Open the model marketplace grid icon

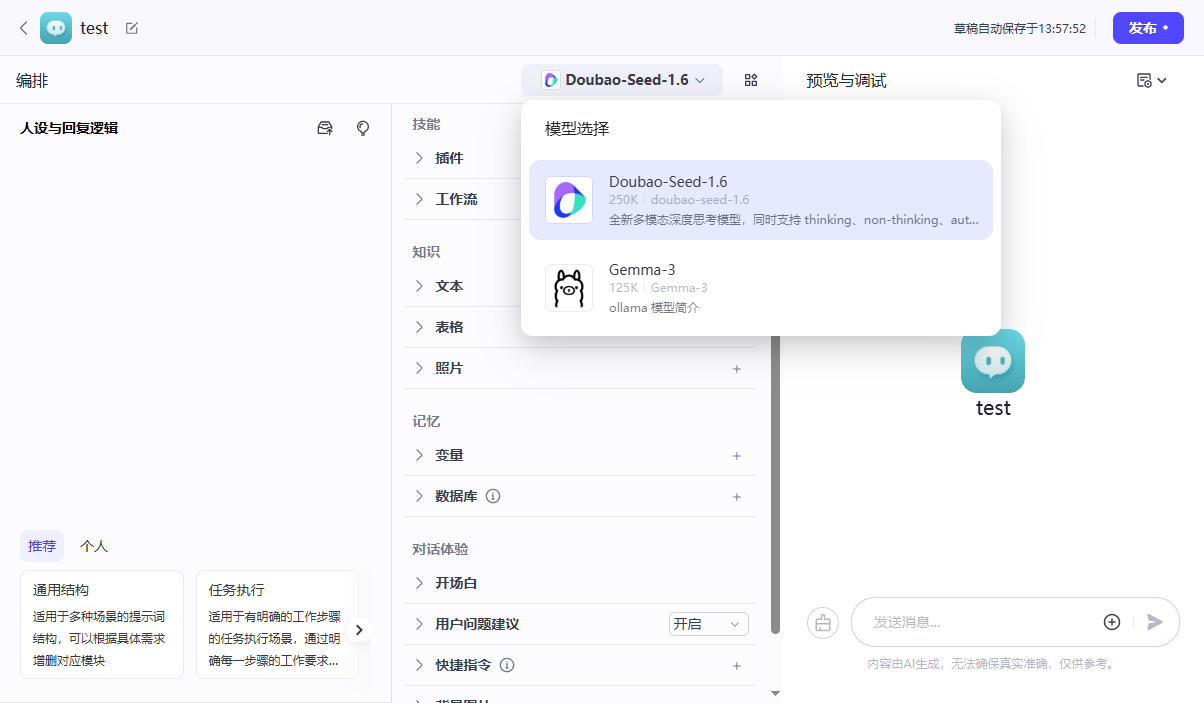pos(750,79)
